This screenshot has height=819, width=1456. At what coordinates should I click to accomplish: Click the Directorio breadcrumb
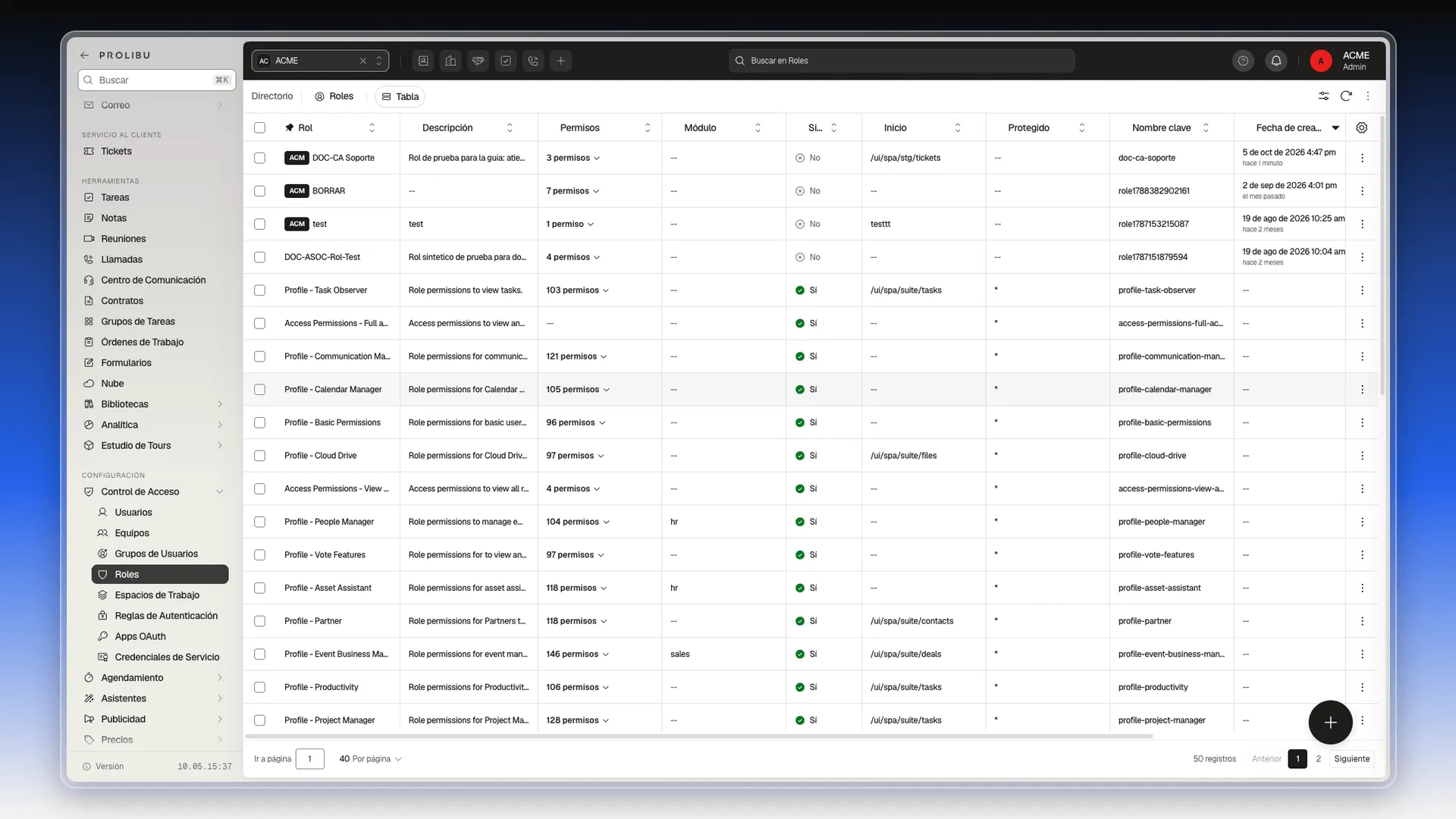tap(272, 96)
